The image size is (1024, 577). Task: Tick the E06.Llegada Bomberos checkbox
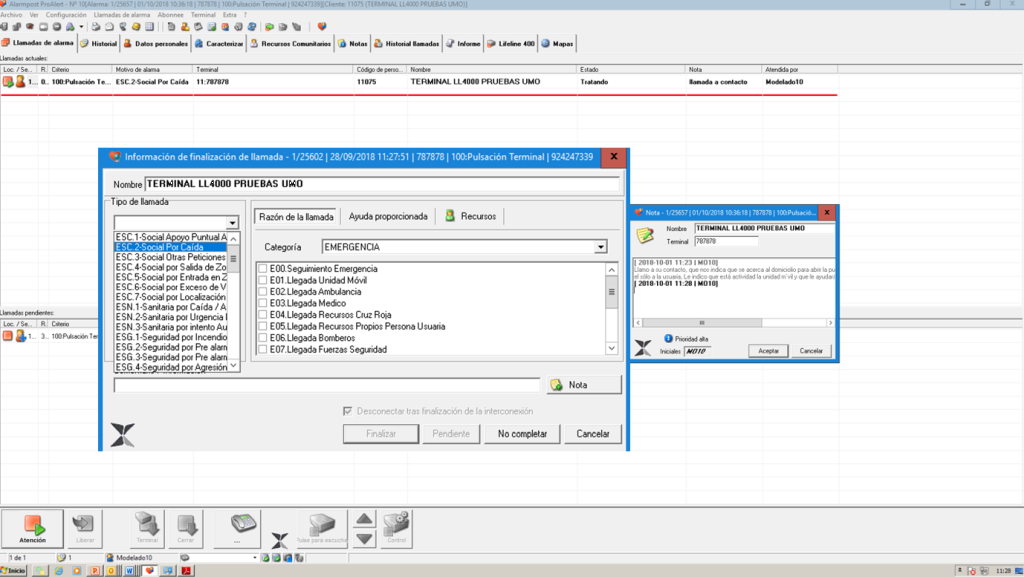(x=262, y=337)
